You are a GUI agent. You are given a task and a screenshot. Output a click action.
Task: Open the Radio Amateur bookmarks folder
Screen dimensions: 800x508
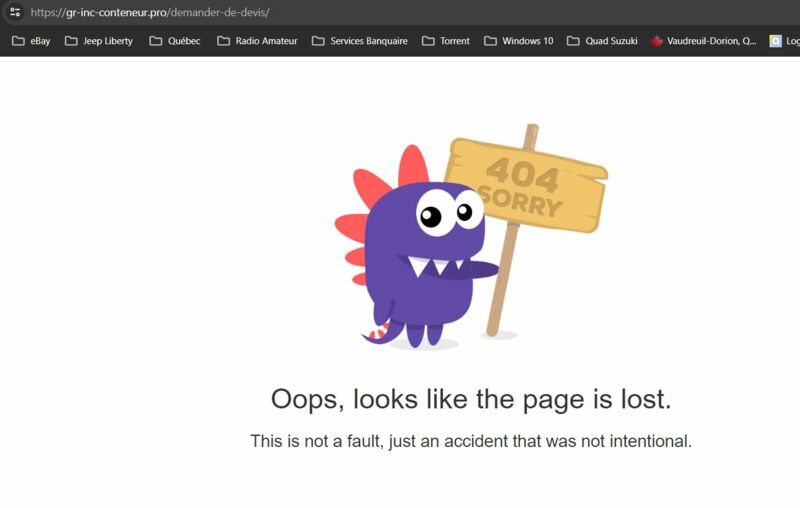257,41
